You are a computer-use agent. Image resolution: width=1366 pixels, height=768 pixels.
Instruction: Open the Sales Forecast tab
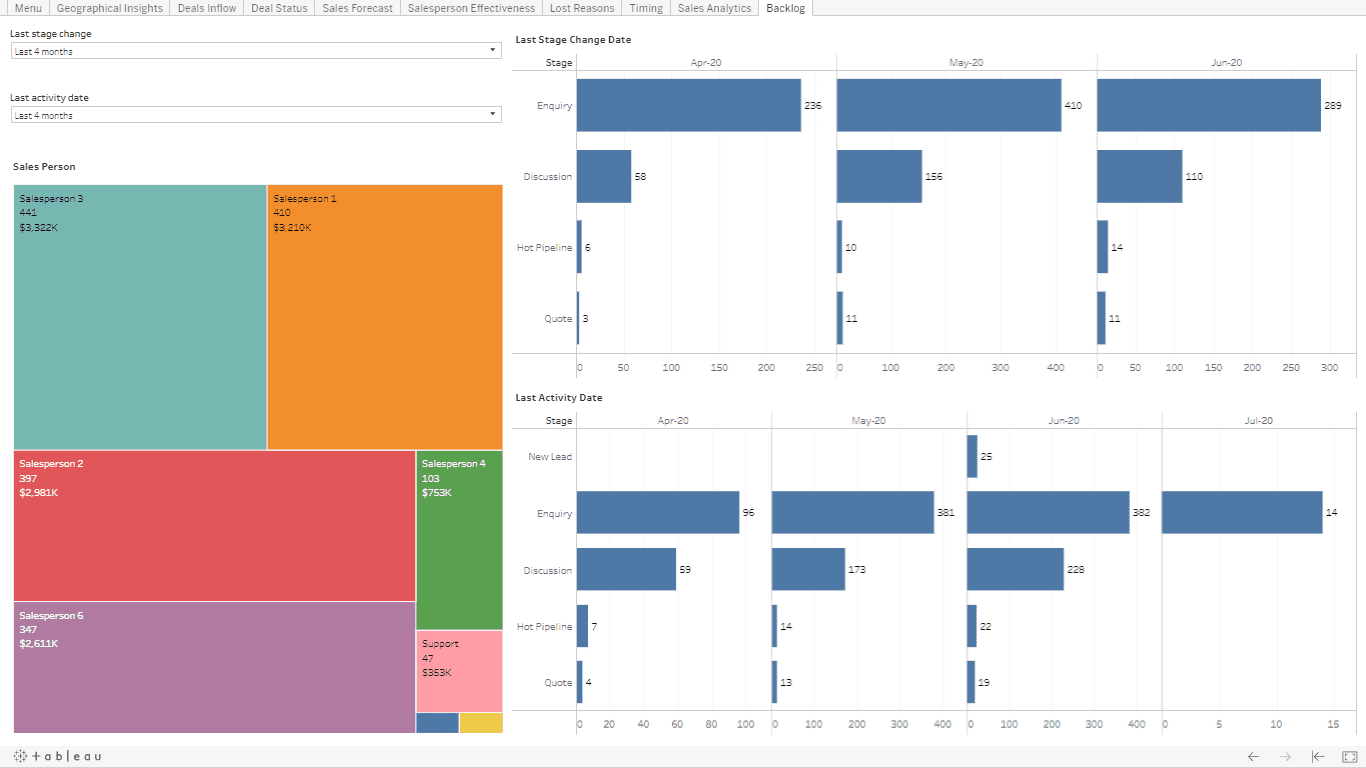tap(358, 8)
